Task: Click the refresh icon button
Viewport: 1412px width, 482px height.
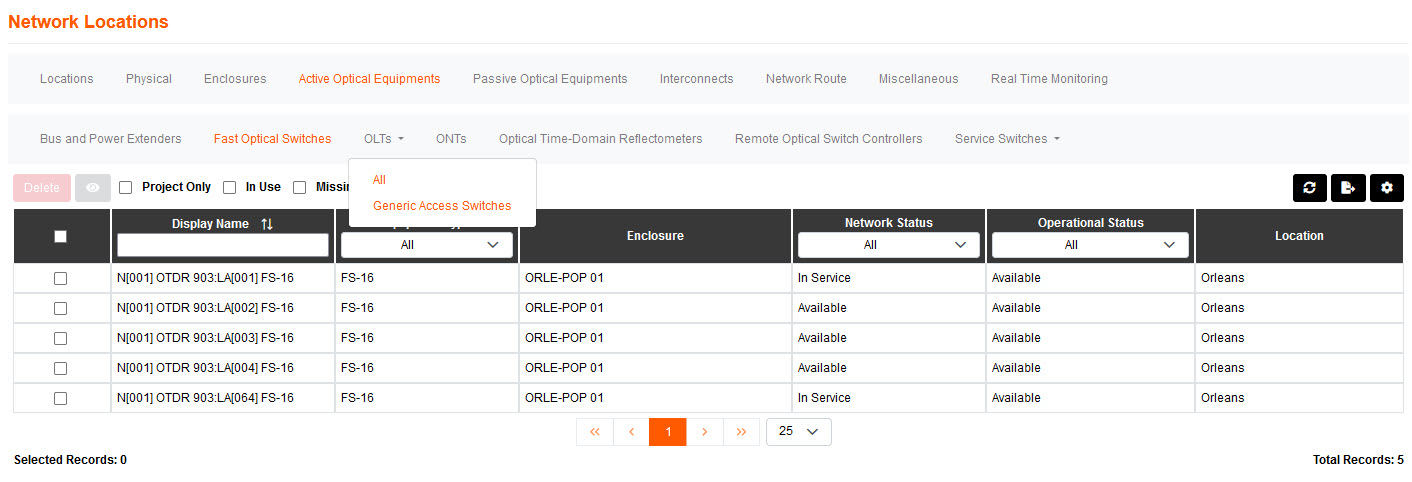Action: 1310,188
